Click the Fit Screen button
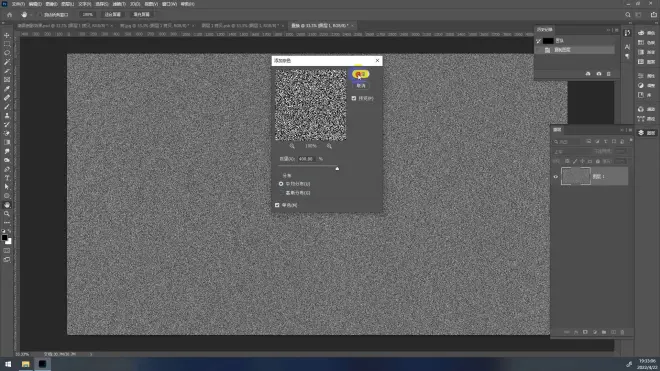 coord(112,15)
